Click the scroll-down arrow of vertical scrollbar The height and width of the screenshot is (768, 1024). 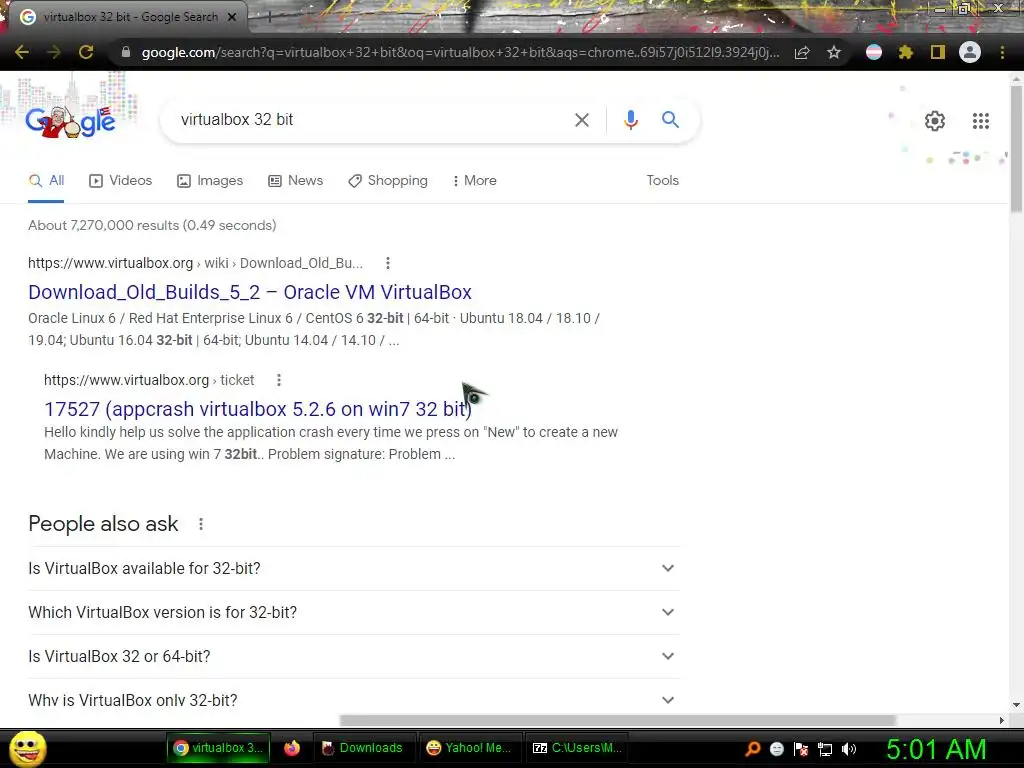tap(1016, 705)
